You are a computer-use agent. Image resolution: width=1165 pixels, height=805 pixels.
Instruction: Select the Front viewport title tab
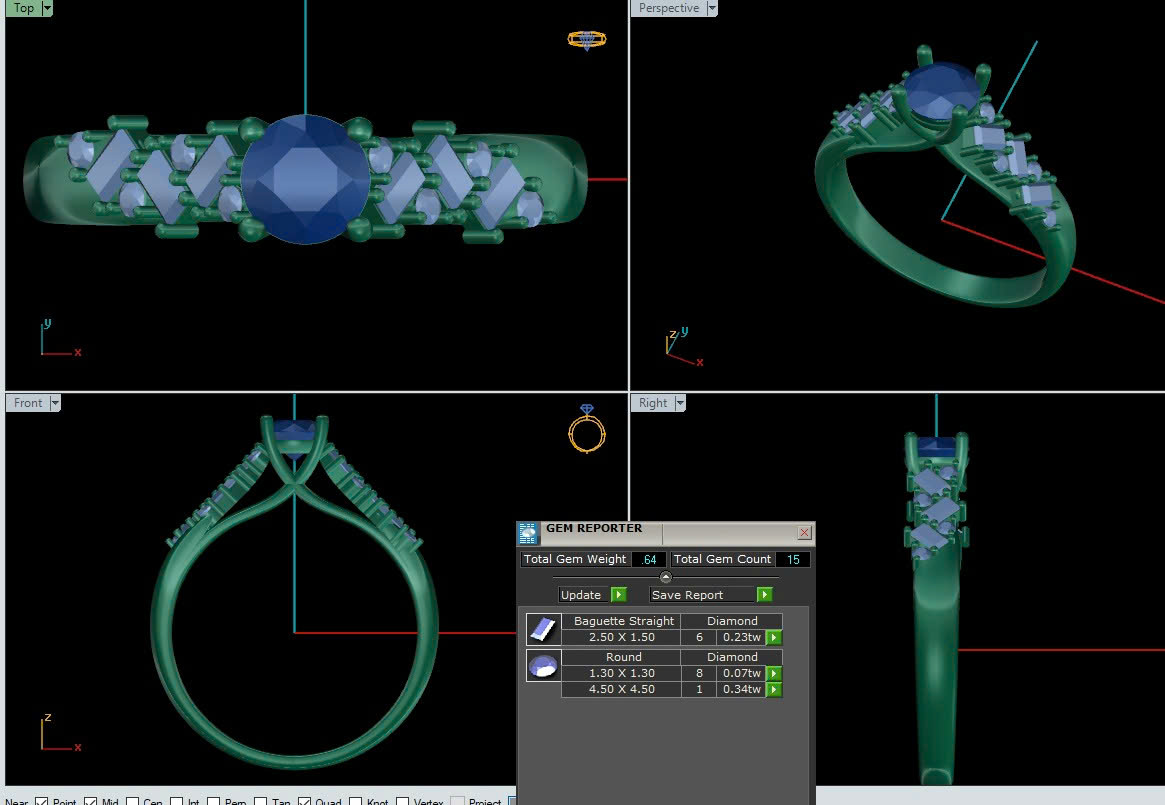[x=28, y=403]
